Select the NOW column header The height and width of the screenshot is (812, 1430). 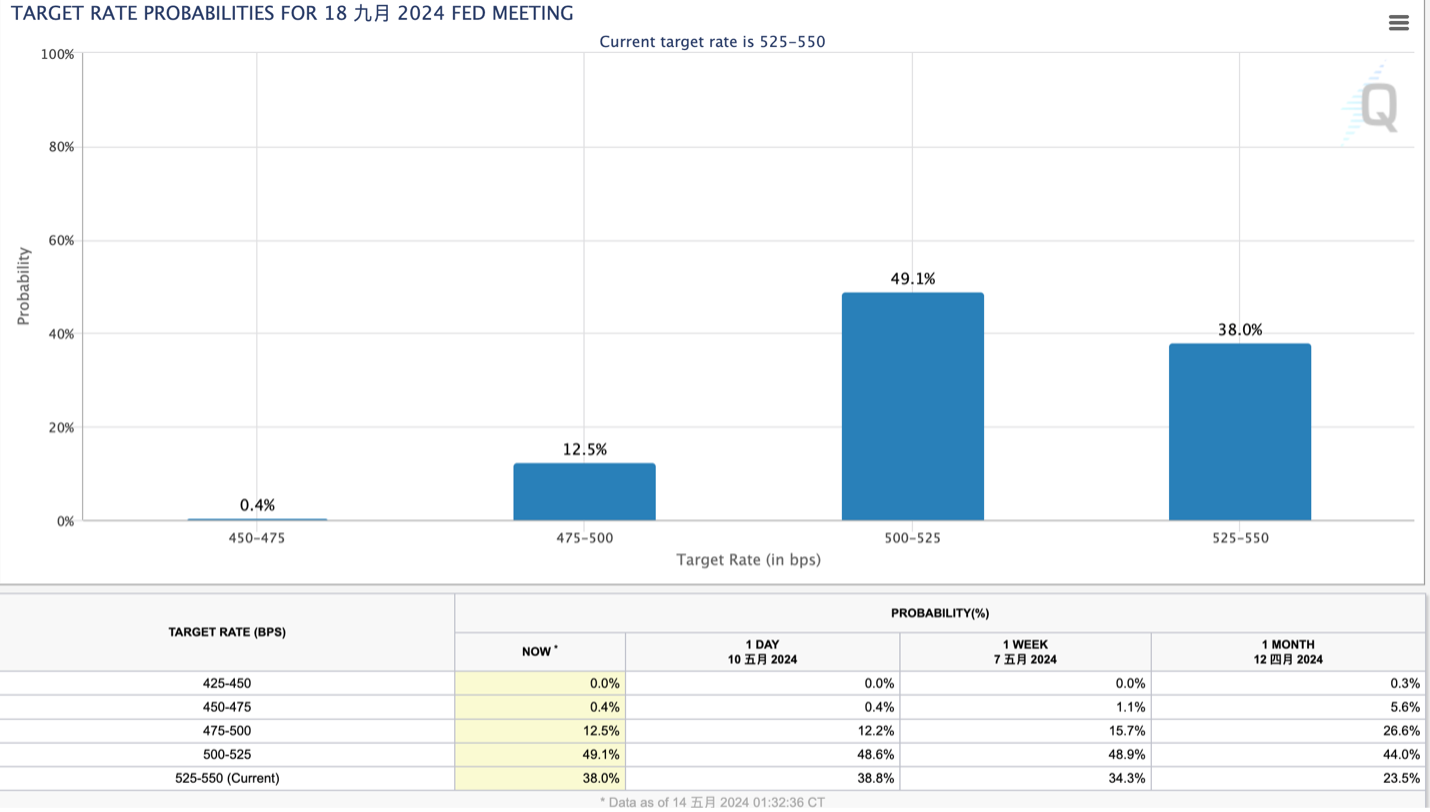click(540, 651)
